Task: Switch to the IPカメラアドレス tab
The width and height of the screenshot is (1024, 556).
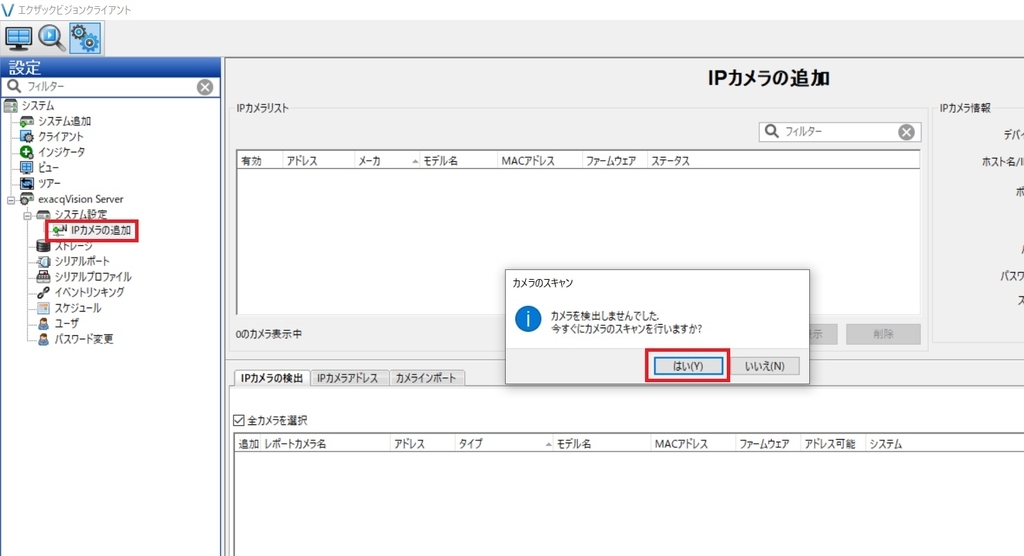Action: (347, 378)
